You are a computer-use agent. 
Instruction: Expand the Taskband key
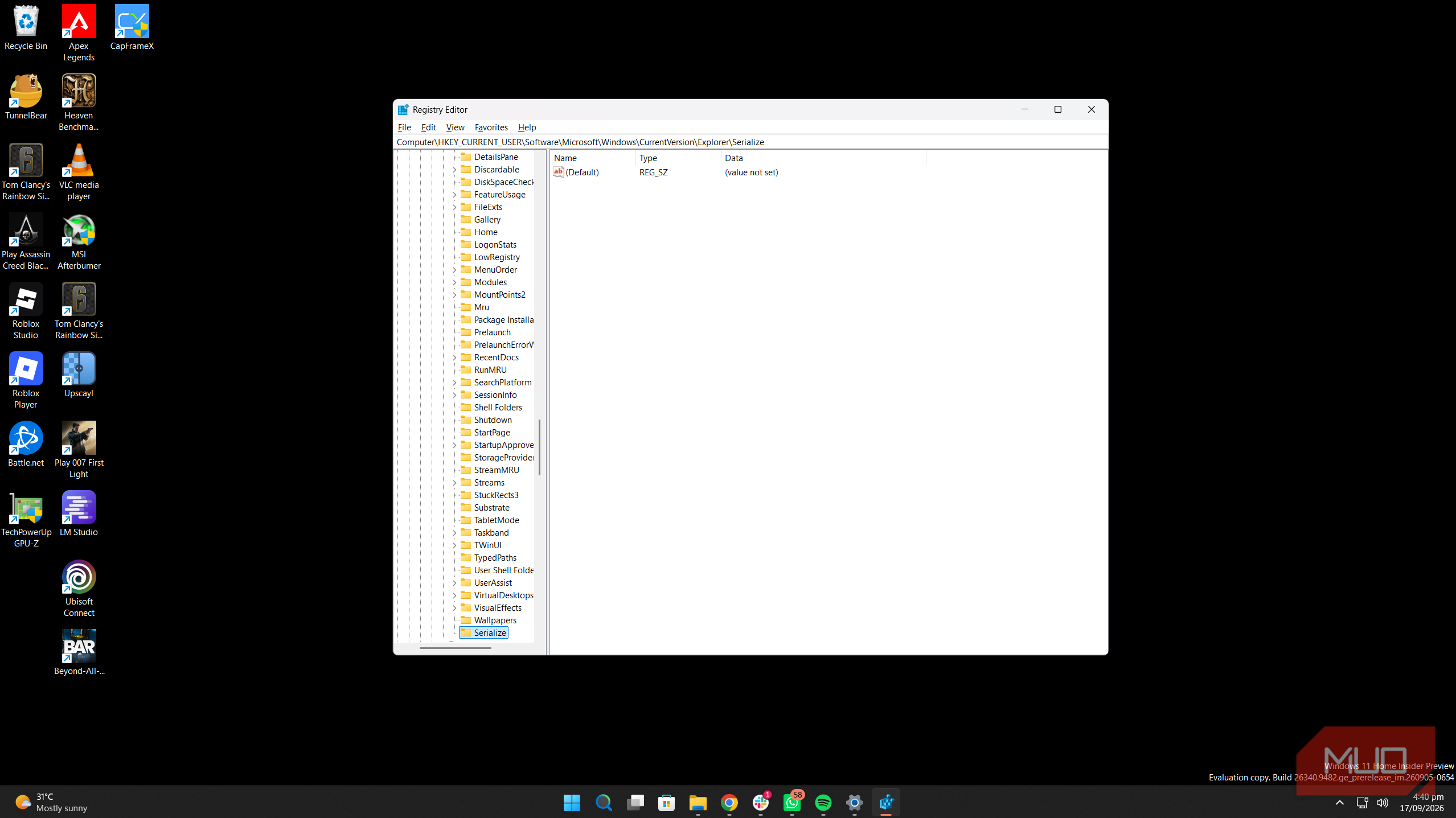coord(454,533)
